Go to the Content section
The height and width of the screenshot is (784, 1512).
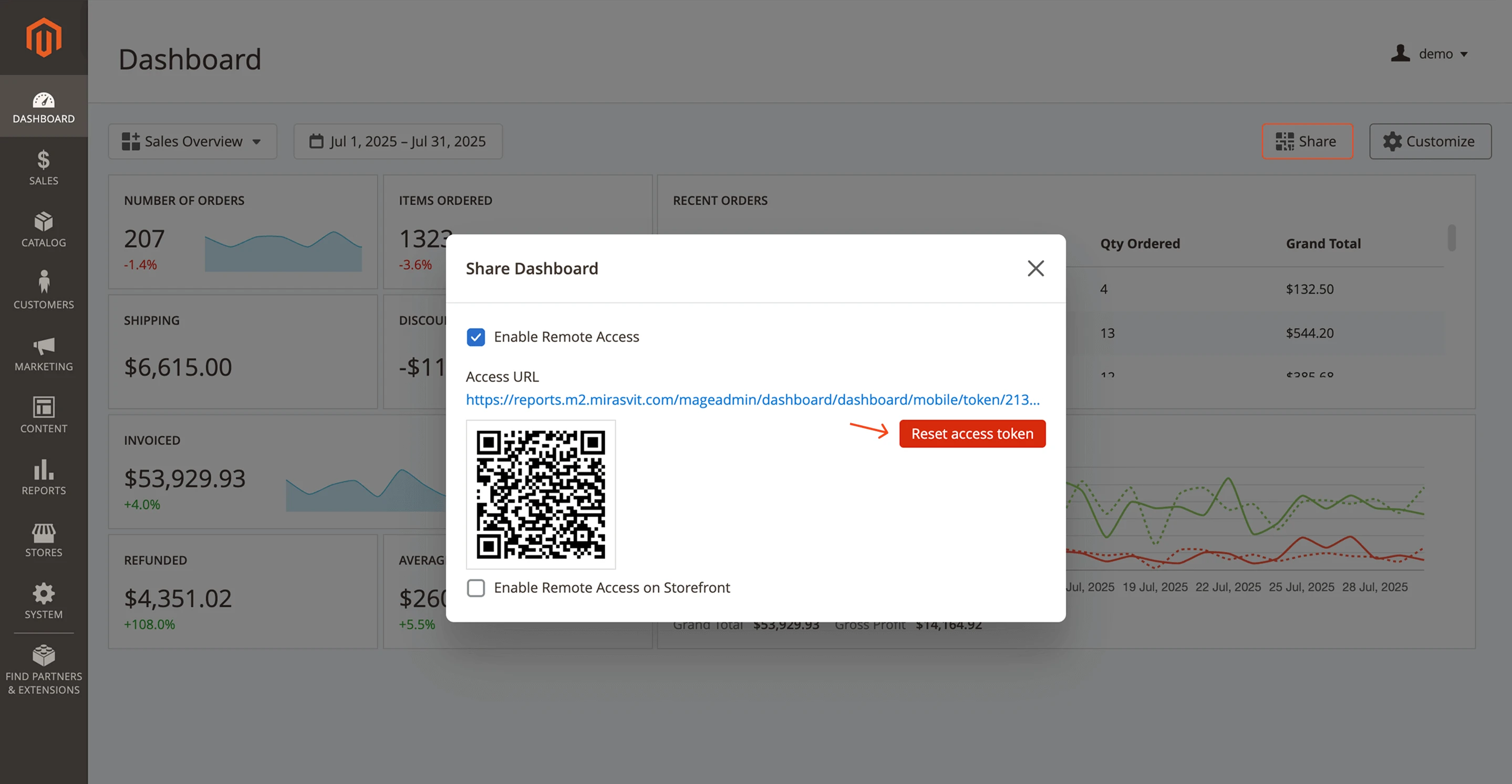(x=44, y=415)
